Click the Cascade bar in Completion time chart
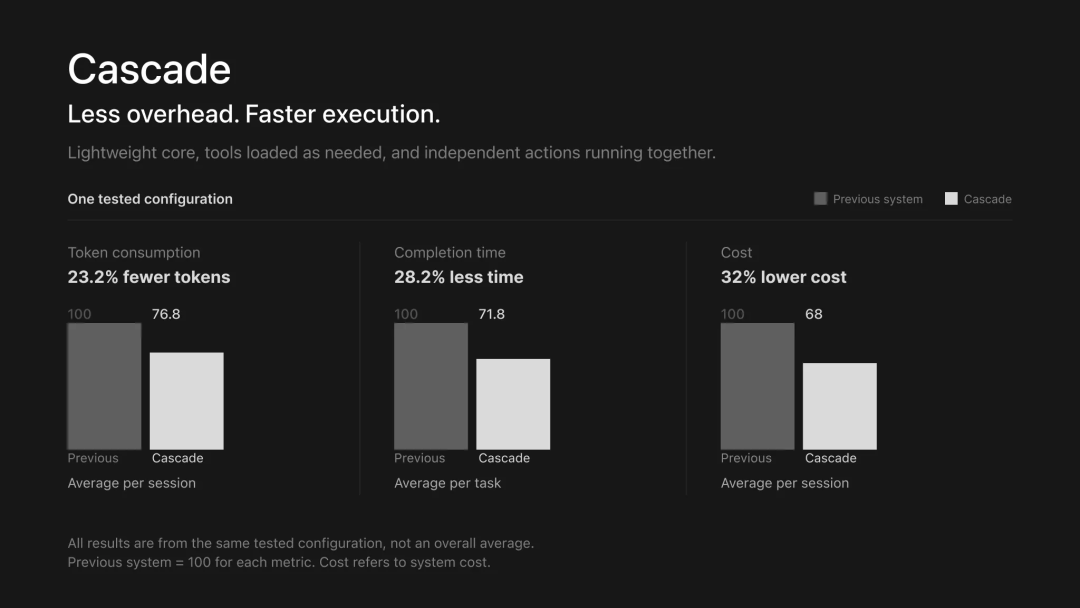 pyautogui.click(x=513, y=404)
